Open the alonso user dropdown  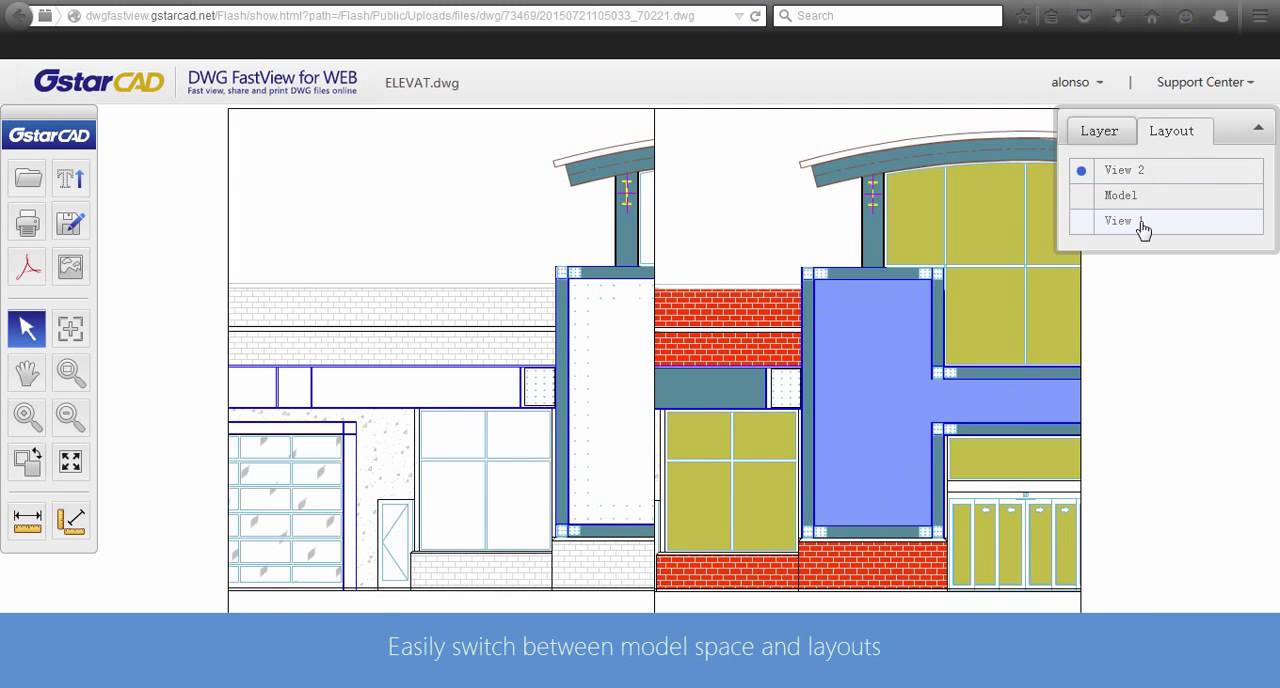tap(1077, 83)
